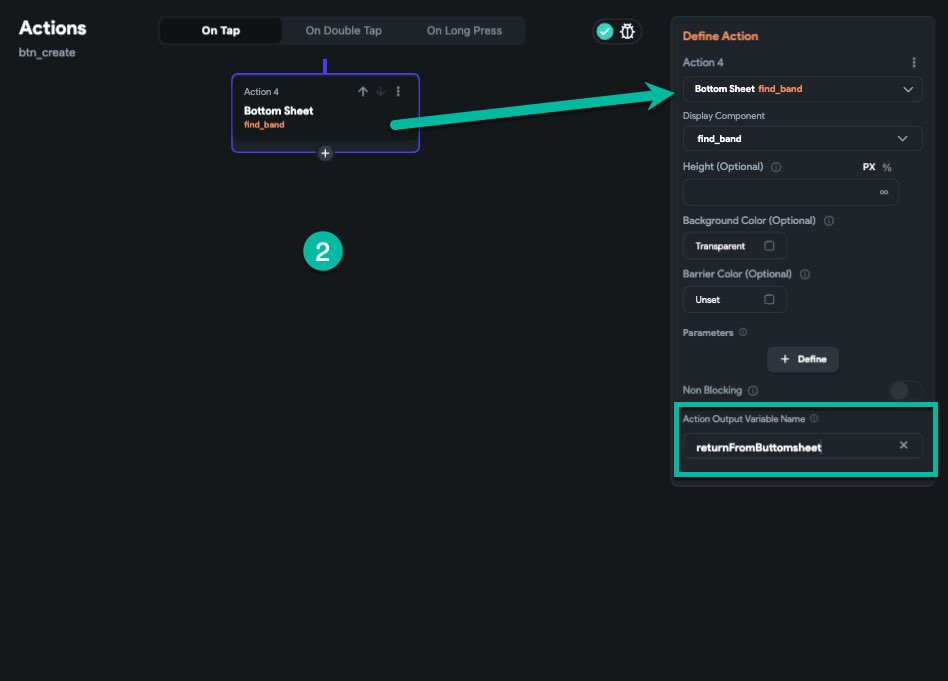Click the Define parameters button
This screenshot has width=948, height=681.
[x=802, y=359]
